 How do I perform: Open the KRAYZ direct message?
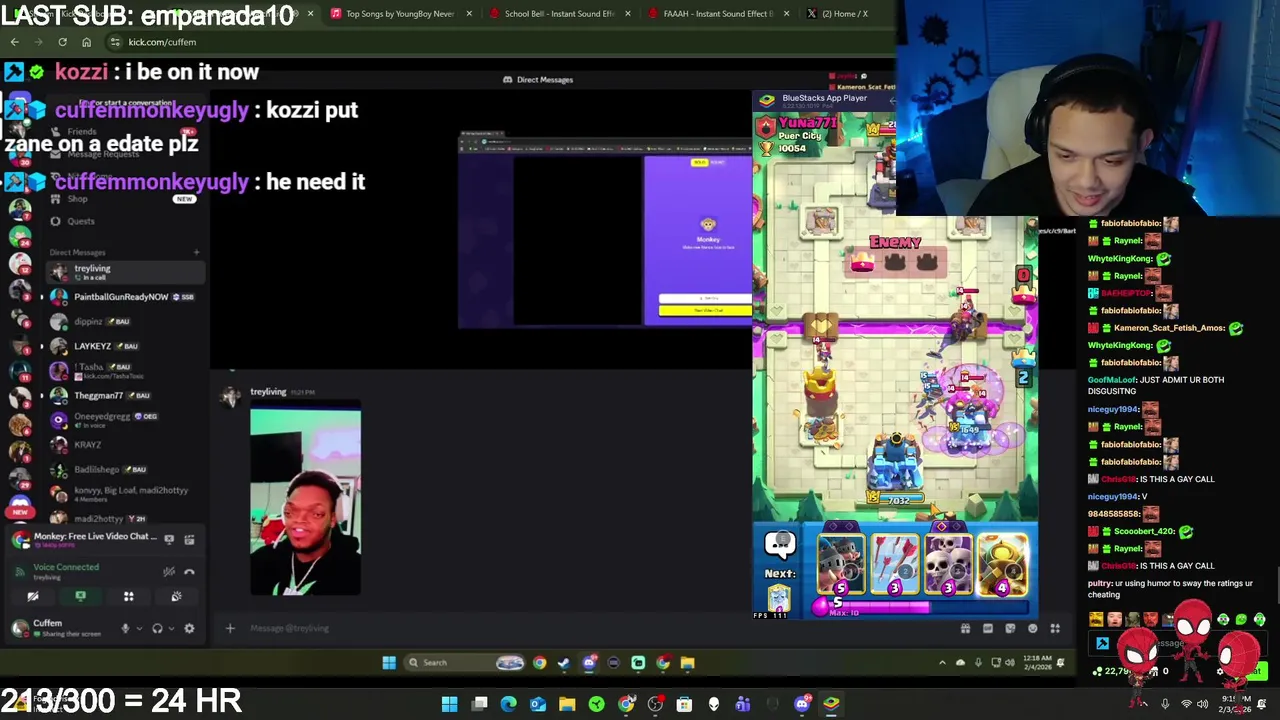(x=125, y=444)
